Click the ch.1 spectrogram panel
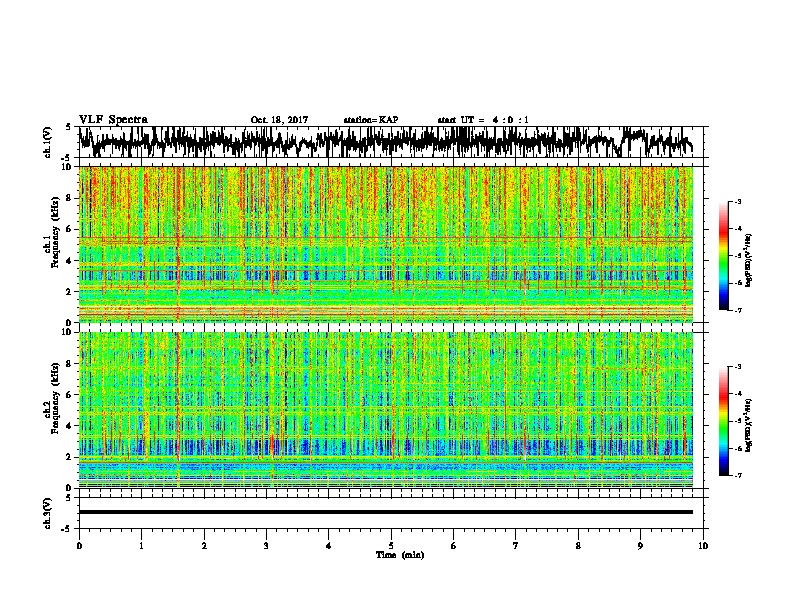792x612 pixels. click(385, 244)
